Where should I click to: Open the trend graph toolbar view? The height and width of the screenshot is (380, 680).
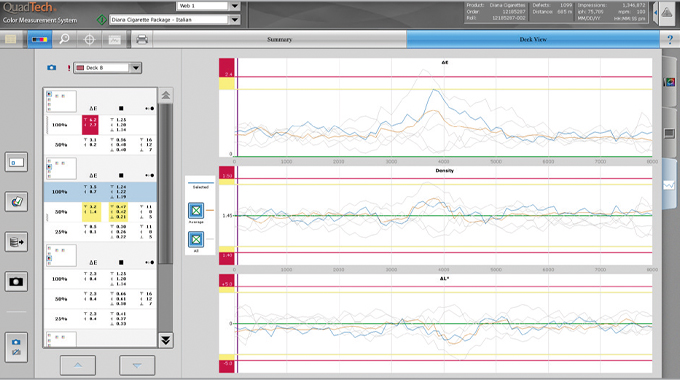pyautogui.click(x=114, y=39)
